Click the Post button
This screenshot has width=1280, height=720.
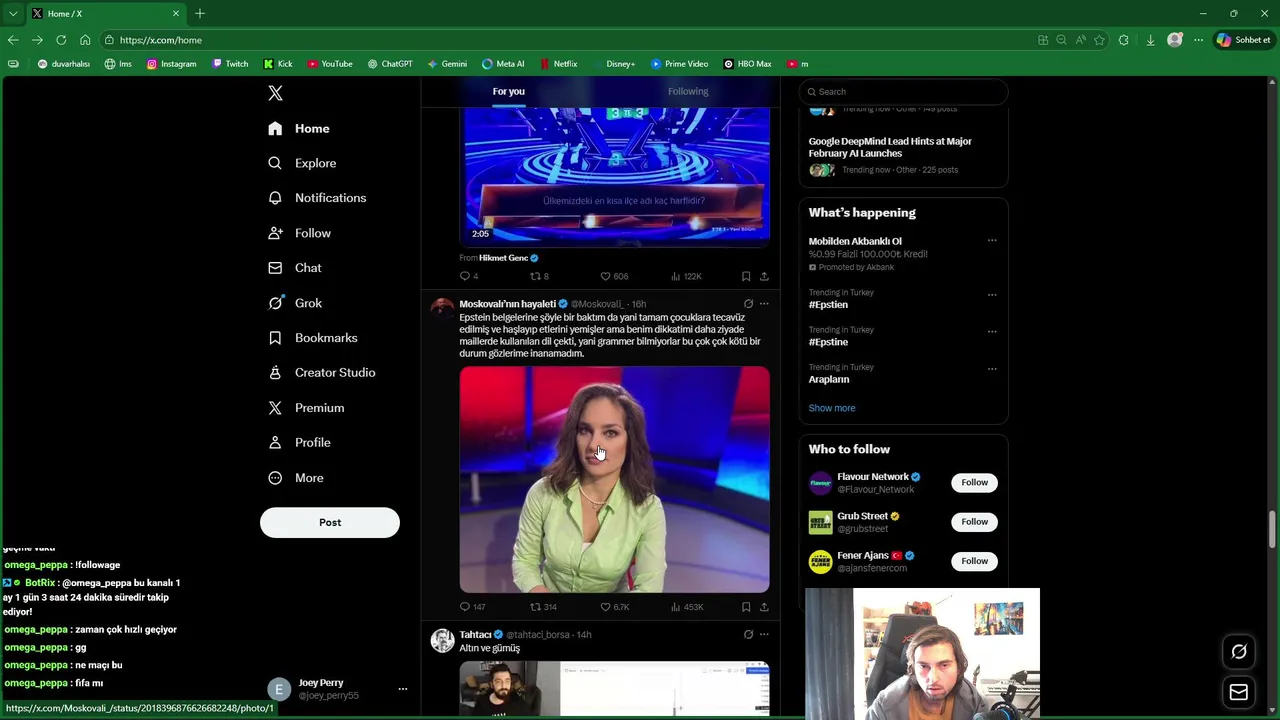pyautogui.click(x=330, y=522)
